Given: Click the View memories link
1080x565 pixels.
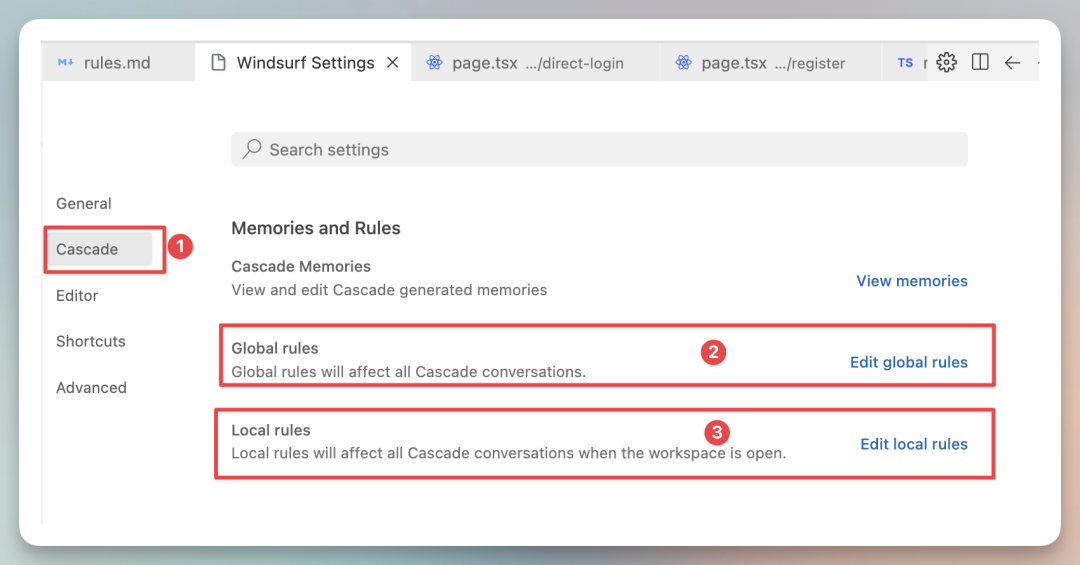Looking at the screenshot, I should (912, 280).
